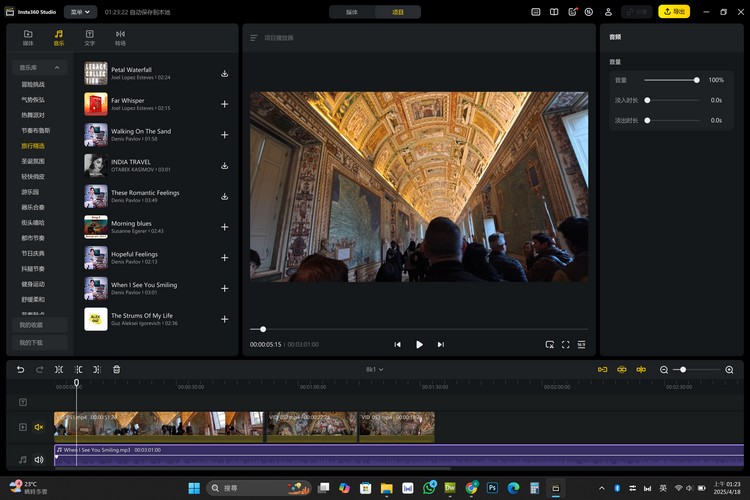Open 我的收藏 favorites
Viewport: 750px width, 500px height.
(40, 325)
